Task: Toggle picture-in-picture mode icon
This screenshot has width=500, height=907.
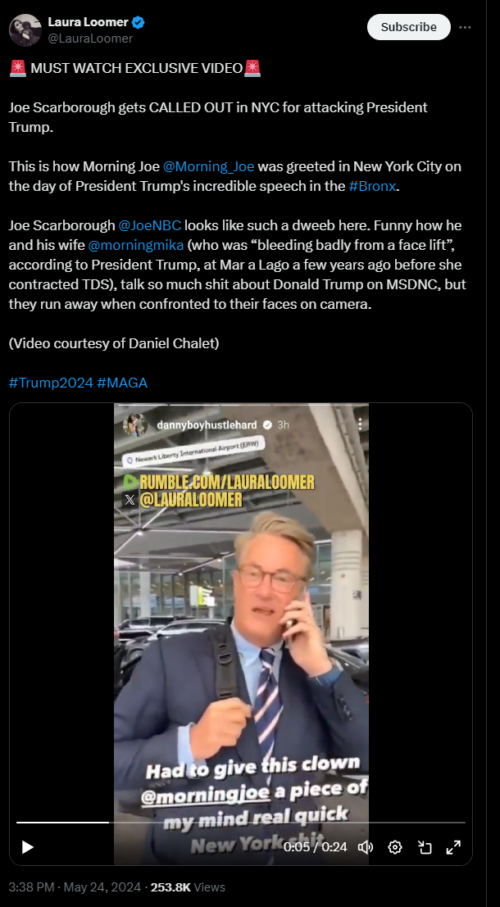Action: tap(425, 847)
